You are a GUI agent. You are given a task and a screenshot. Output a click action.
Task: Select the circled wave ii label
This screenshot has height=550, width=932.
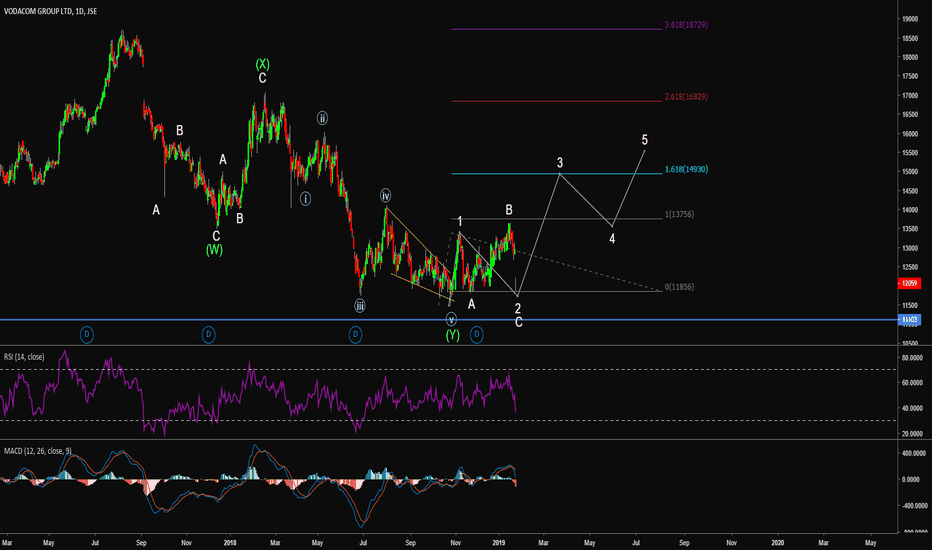coord(322,118)
